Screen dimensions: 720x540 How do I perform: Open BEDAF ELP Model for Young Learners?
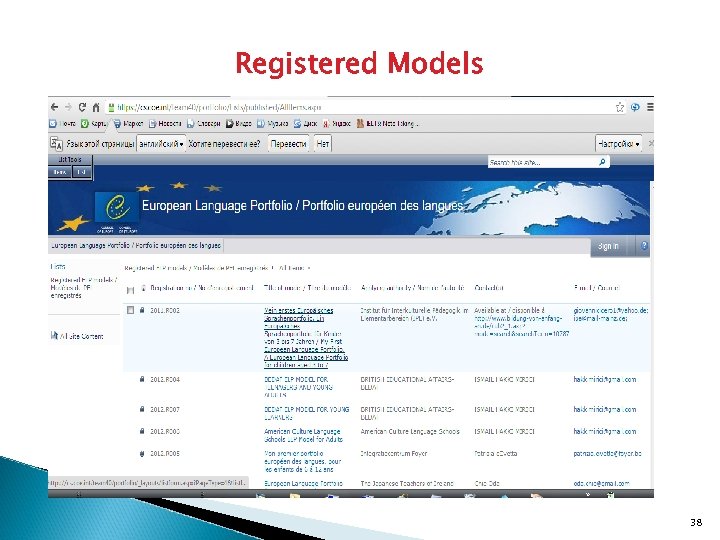(x=307, y=413)
